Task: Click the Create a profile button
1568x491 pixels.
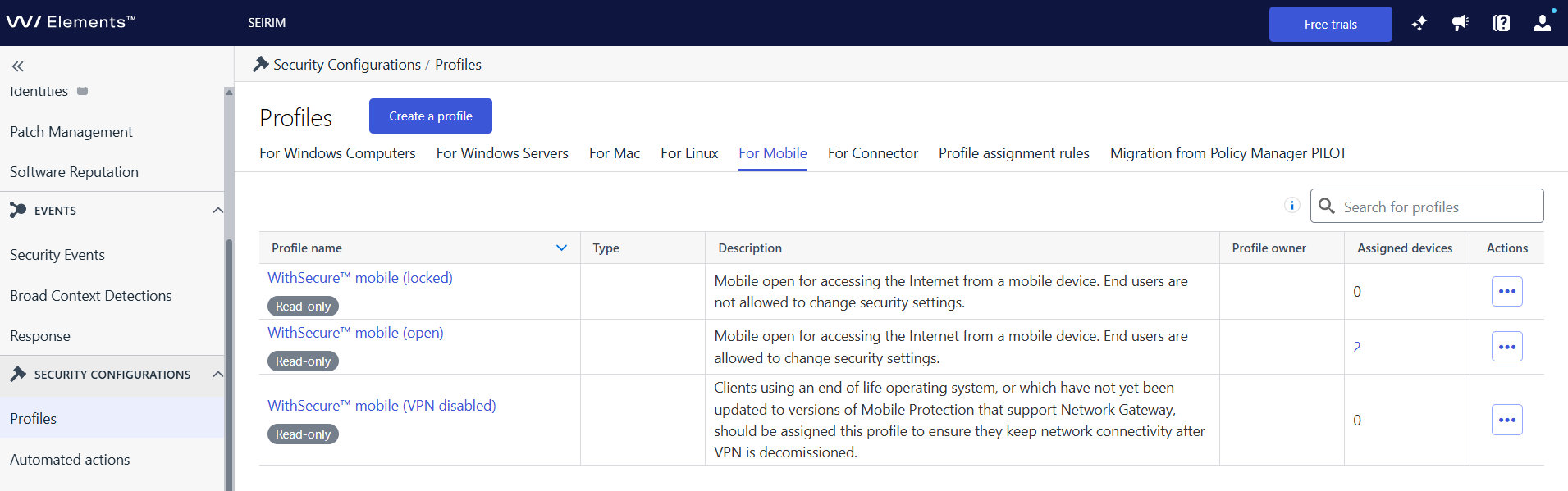Action: (431, 116)
